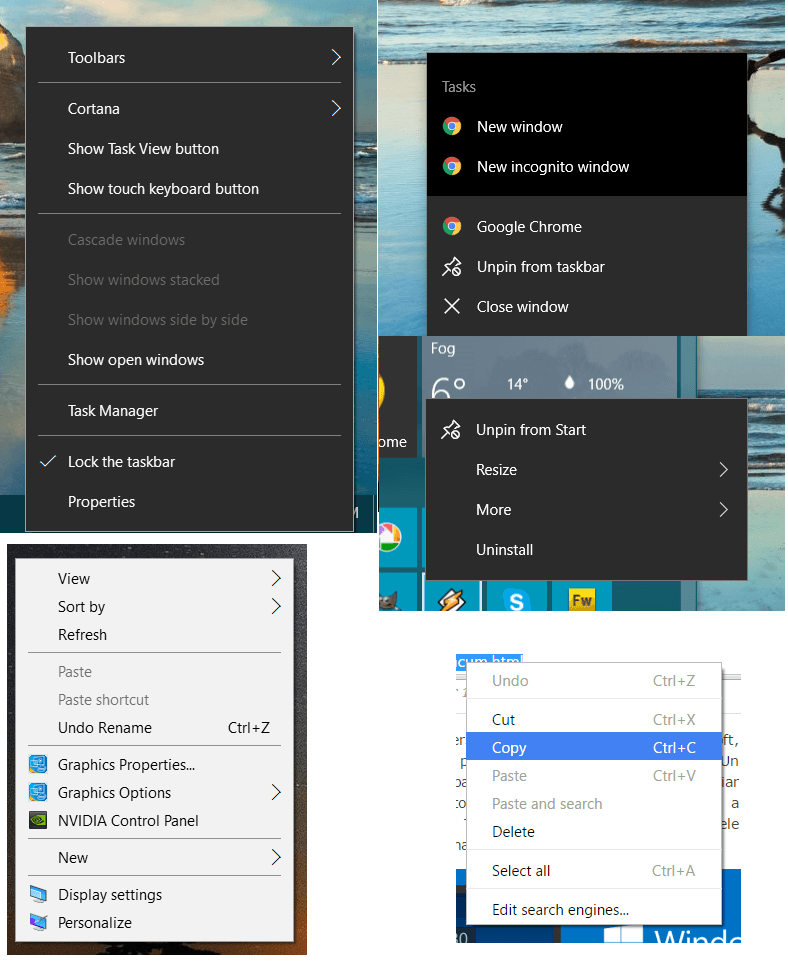Click Chrome icon beside New window
788x968 pixels.
[452, 127]
